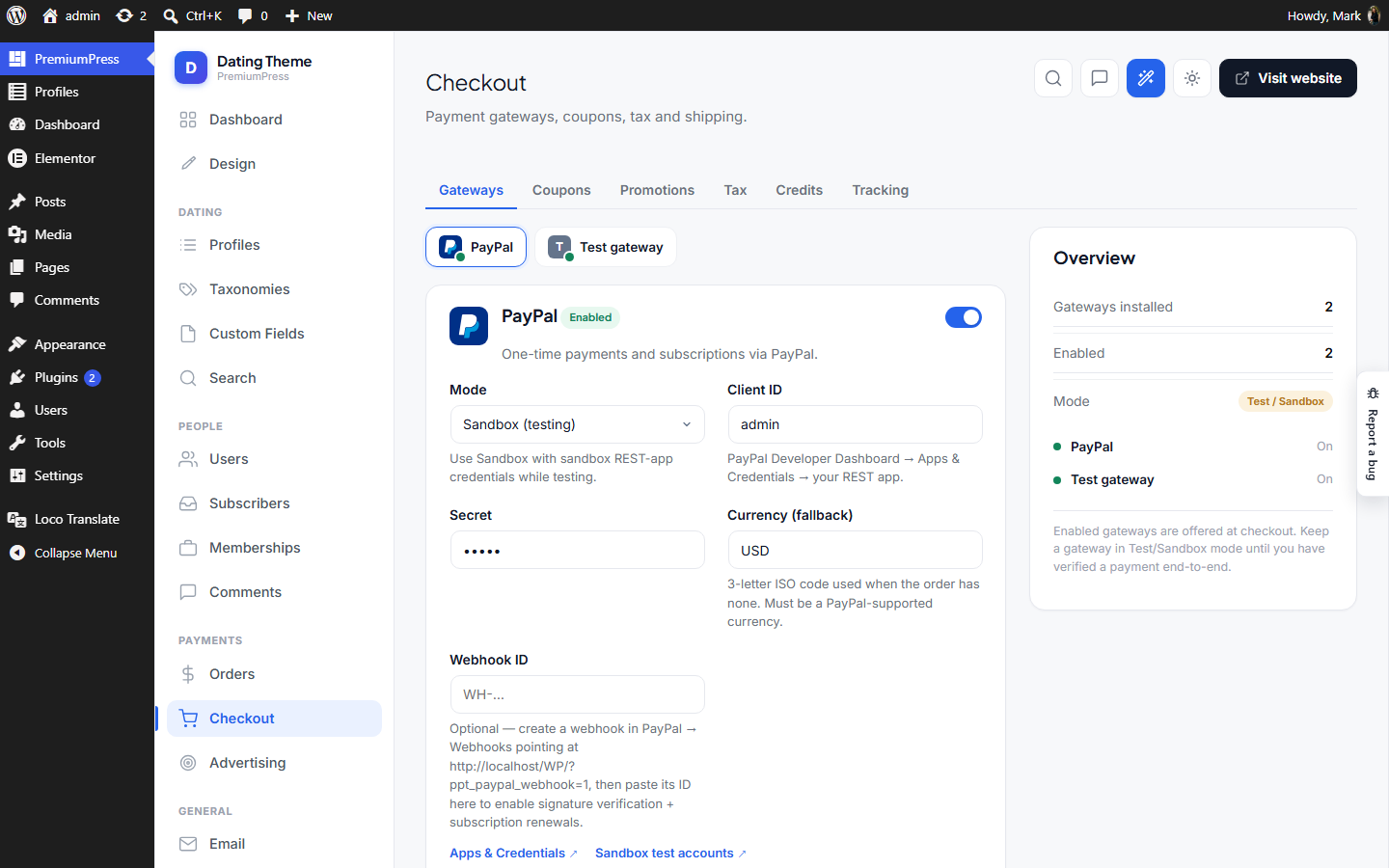
Task: Toggle the PayPal enabled switch off
Action: click(963, 317)
